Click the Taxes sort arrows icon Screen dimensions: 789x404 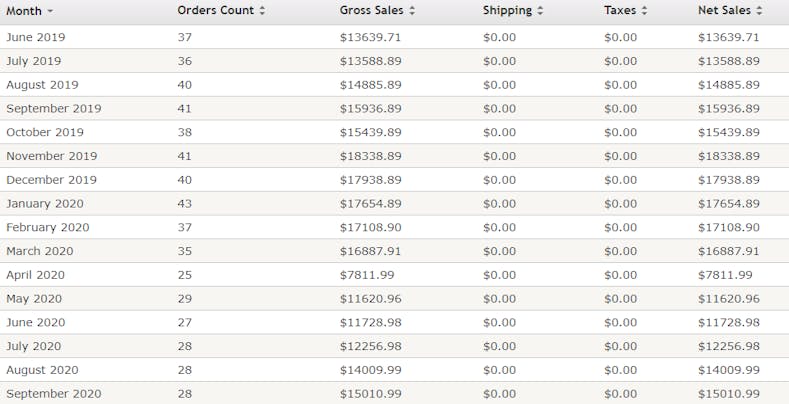[x=645, y=11]
